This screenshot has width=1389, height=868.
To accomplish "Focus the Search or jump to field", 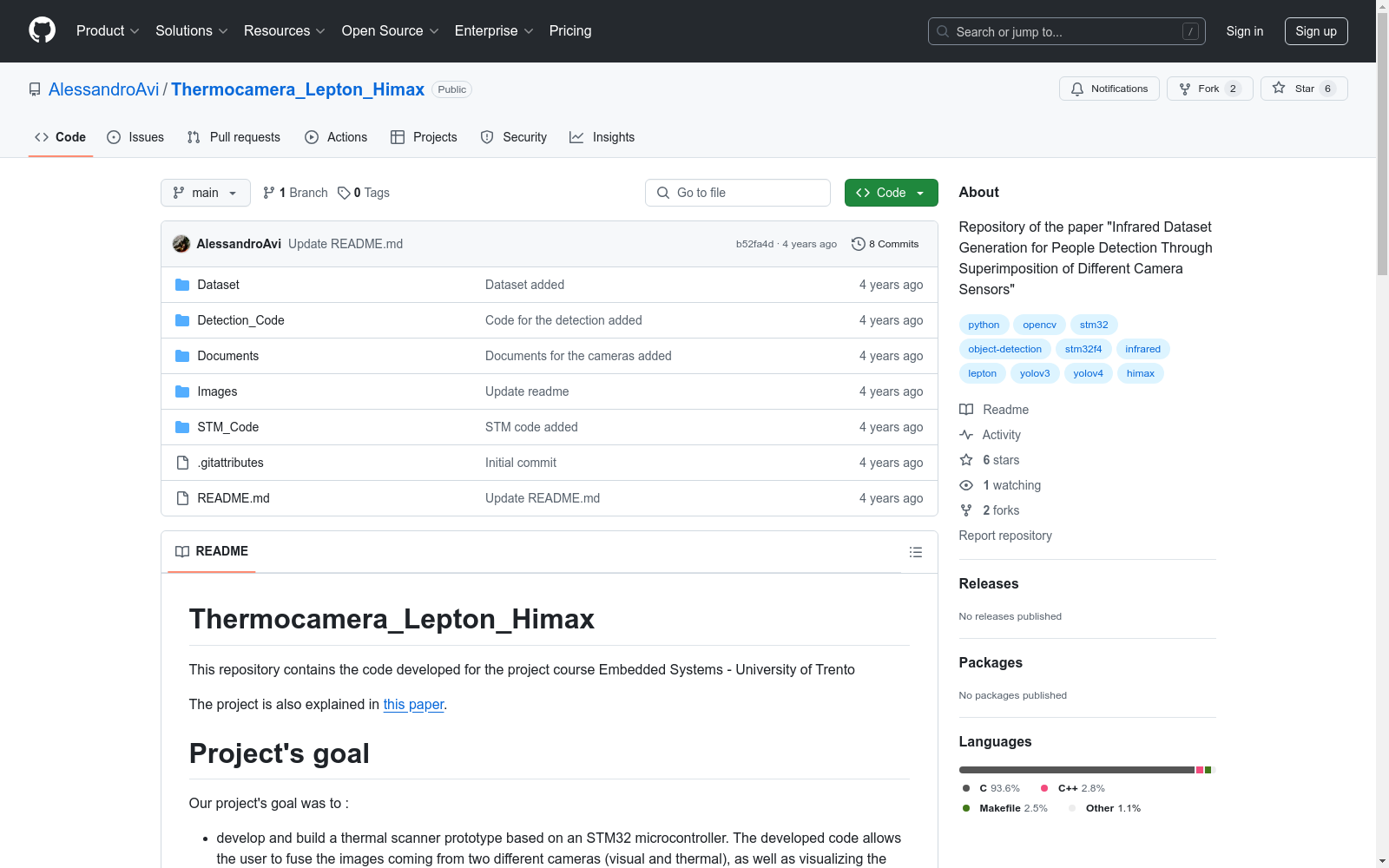I will pyautogui.click(x=1066, y=31).
